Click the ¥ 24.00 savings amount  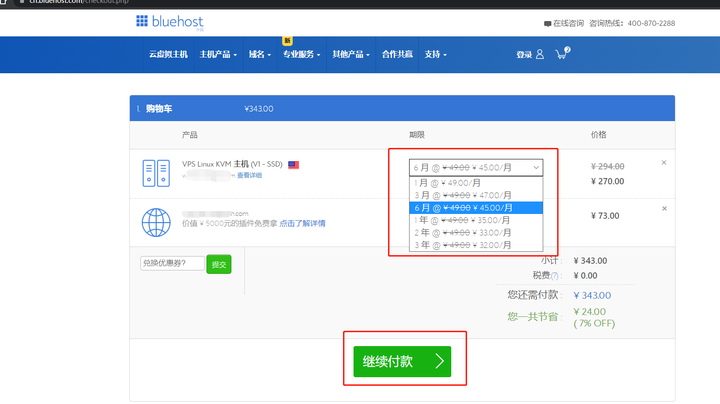pyautogui.click(x=590, y=312)
